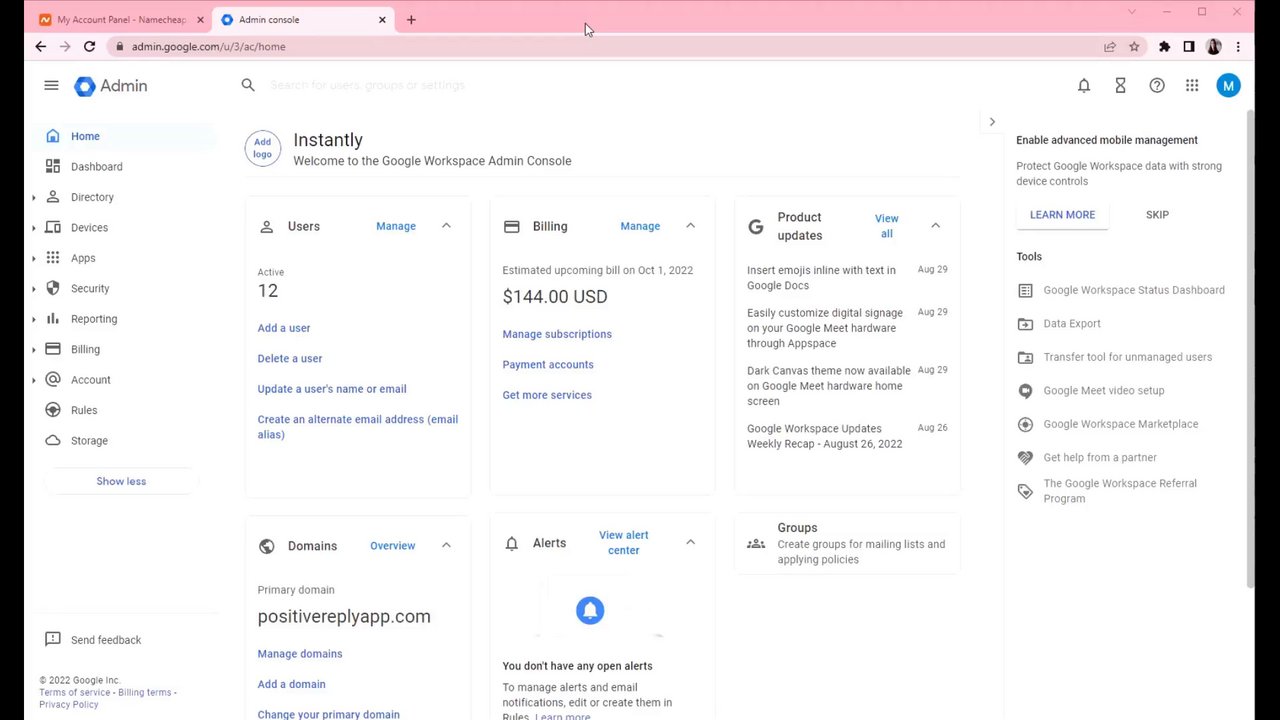
Task: Open the help question mark icon
Action: (x=1157, y=86)
